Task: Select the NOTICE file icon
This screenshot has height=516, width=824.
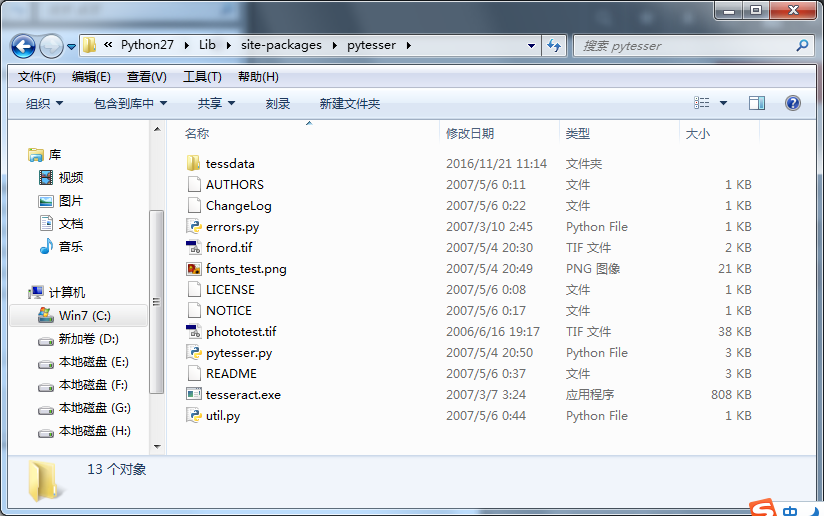Action: click(x=194, y=310)
